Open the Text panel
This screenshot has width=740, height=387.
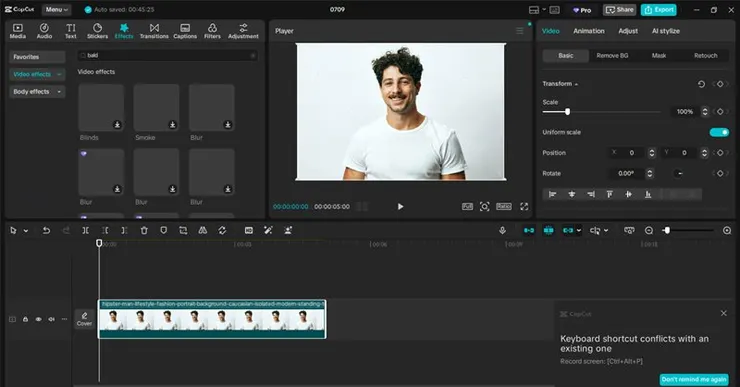[x=71, y=31]
